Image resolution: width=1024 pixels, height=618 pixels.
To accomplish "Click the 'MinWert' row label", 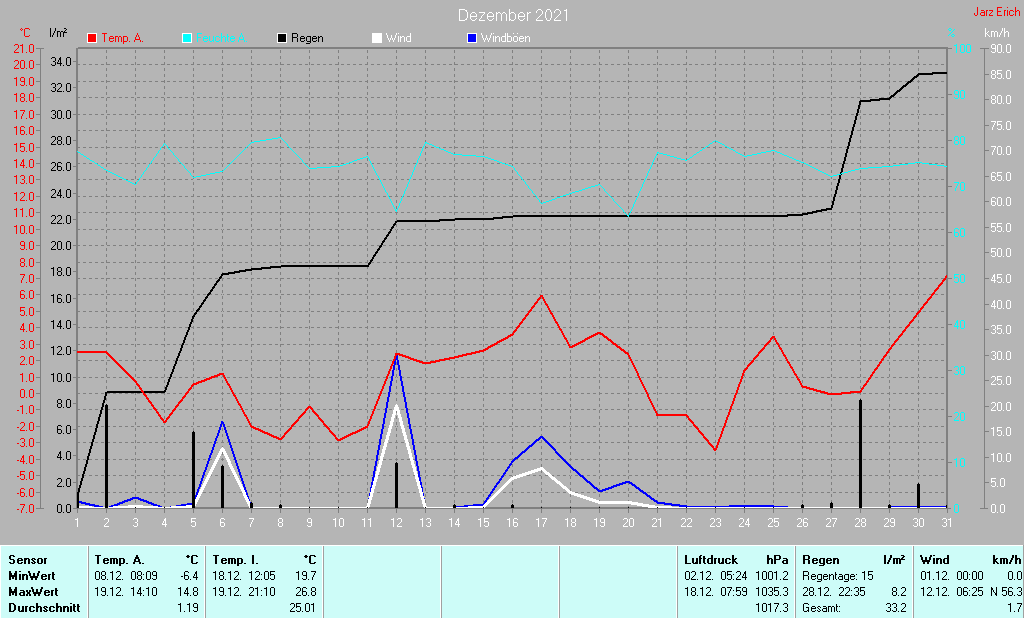I will click(31, 576).
